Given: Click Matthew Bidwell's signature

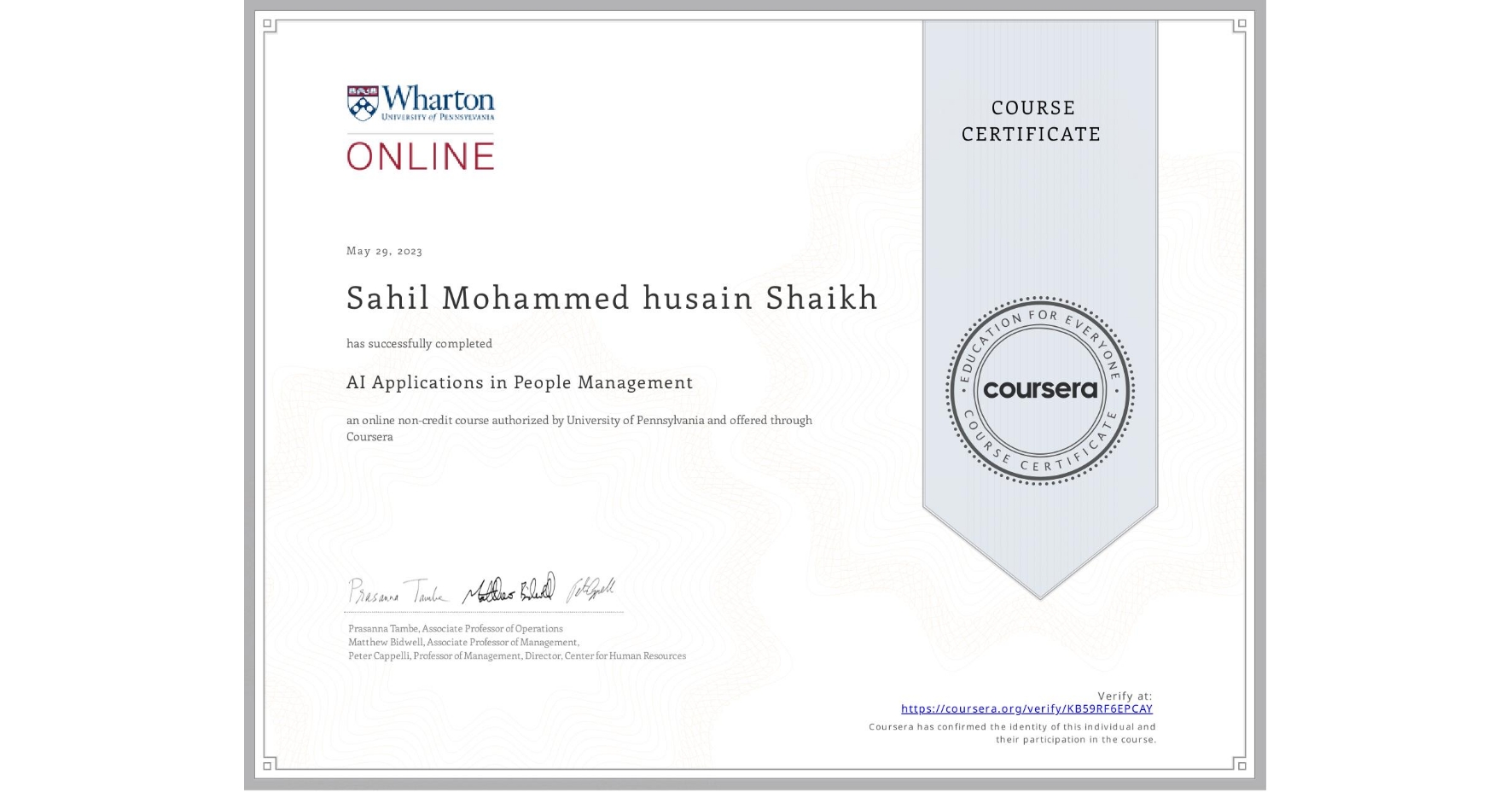Looking at the screenshot, I should 507,587.
